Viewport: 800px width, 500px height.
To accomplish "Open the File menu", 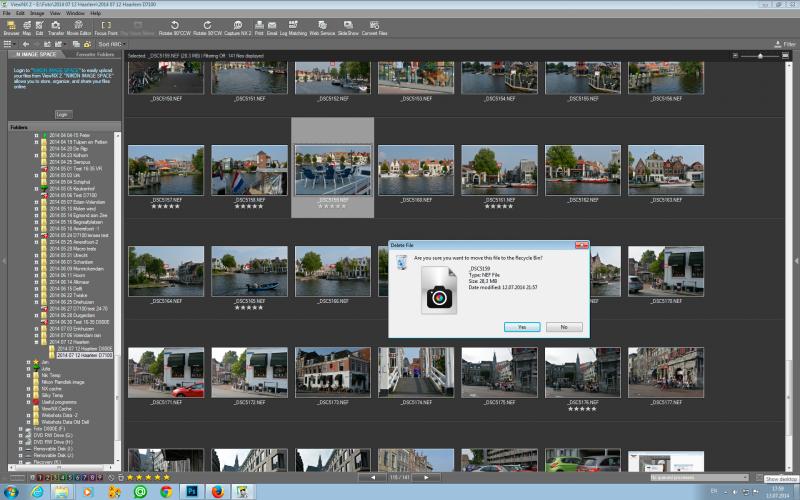I will point(7,13).
